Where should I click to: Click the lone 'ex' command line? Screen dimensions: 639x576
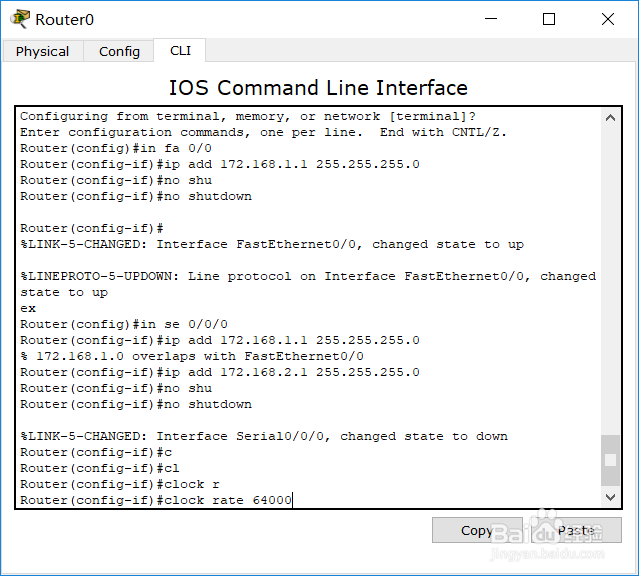[x=28, y=308]
